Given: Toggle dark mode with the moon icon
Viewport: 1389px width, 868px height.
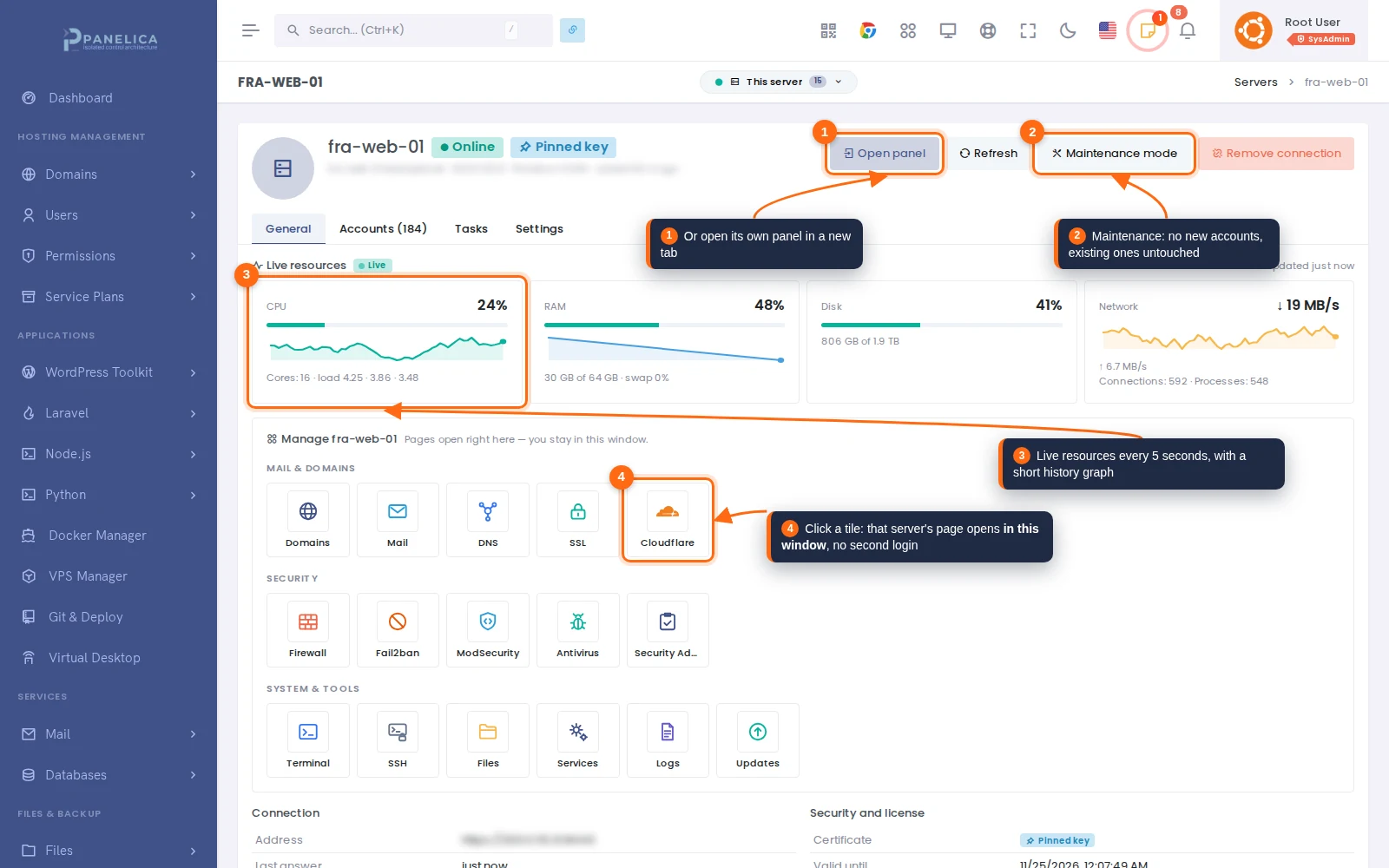Looking at the screenshot, I should 1068,30.
